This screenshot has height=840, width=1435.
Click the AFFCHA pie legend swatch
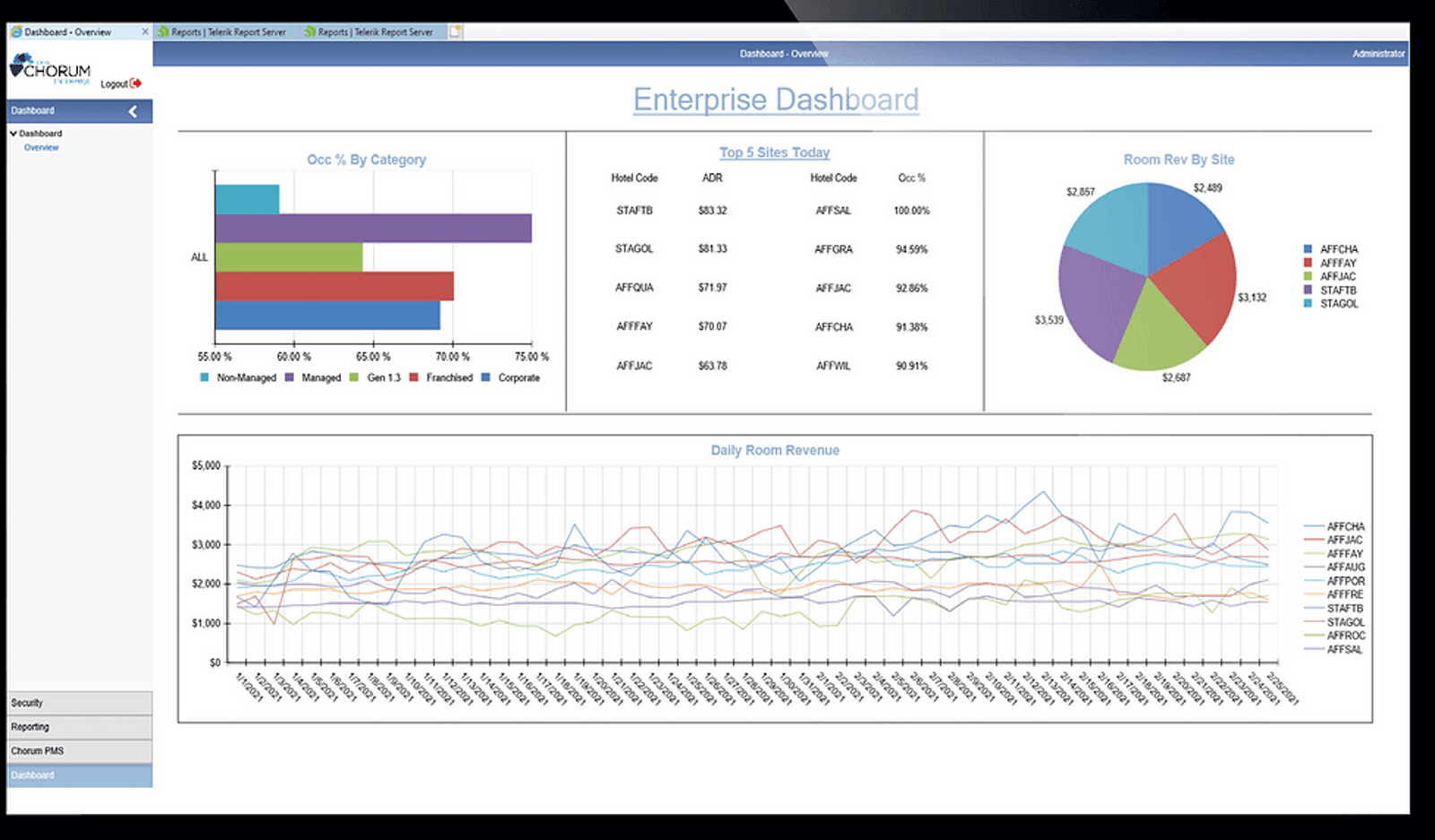click(x=1308, y=249)
